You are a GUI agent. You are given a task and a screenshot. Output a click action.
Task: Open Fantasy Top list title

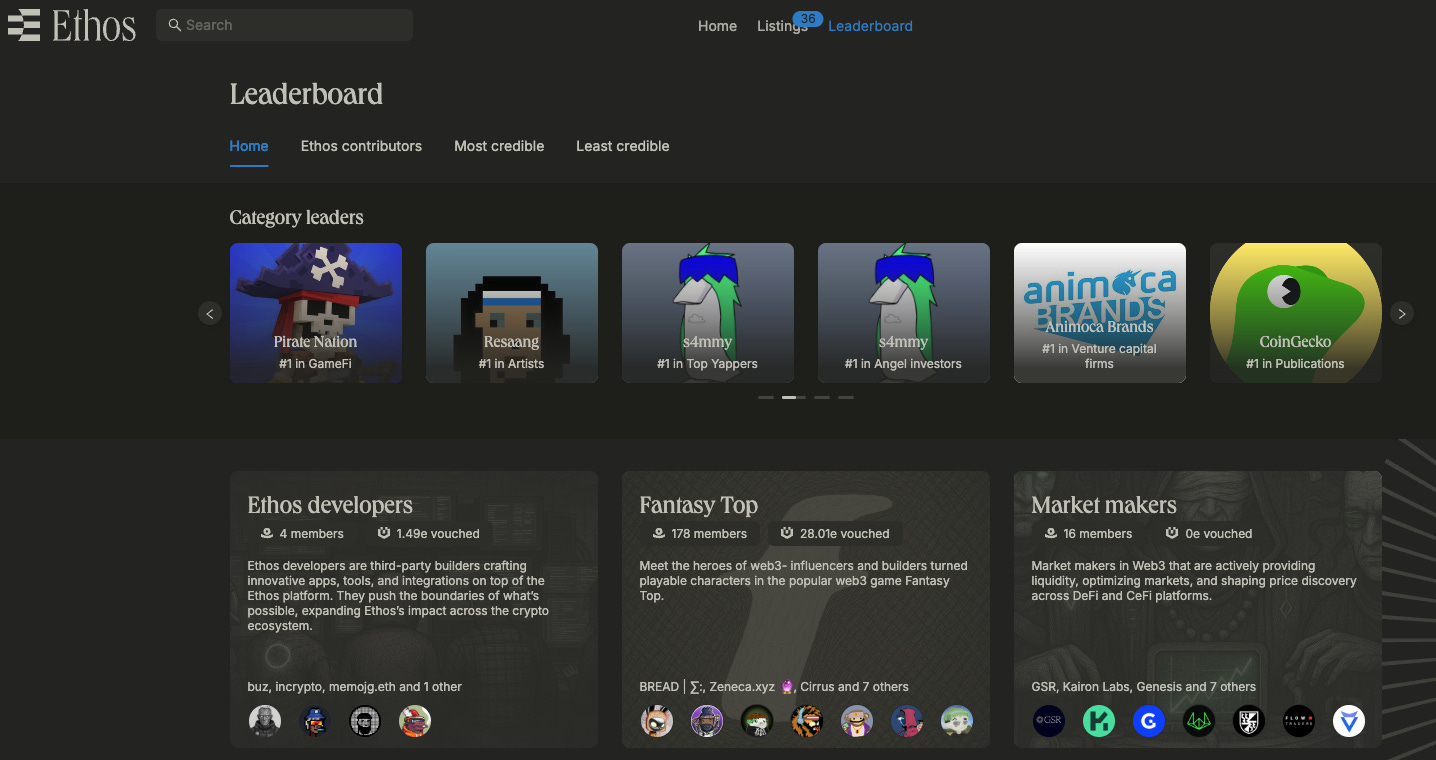(x=699, y=505)
